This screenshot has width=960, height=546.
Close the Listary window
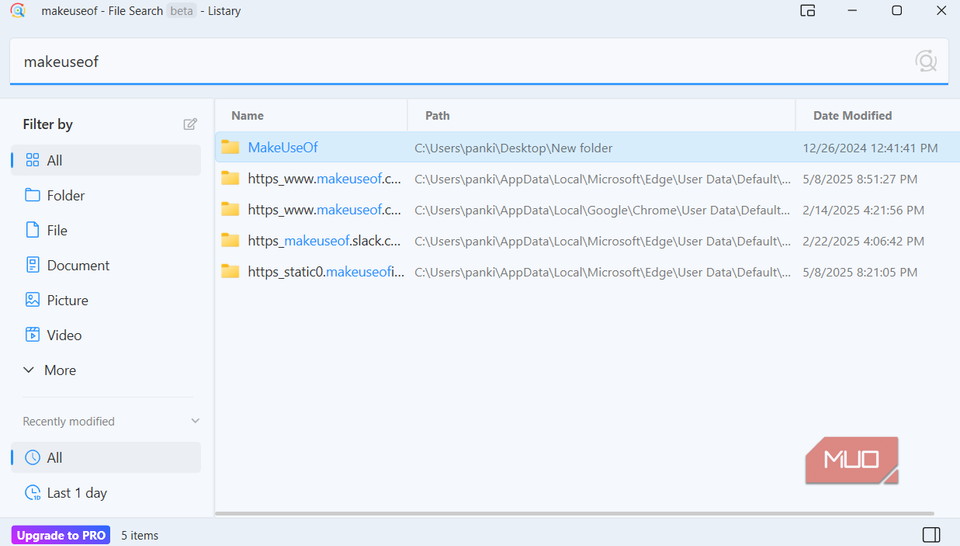point(942,10)
